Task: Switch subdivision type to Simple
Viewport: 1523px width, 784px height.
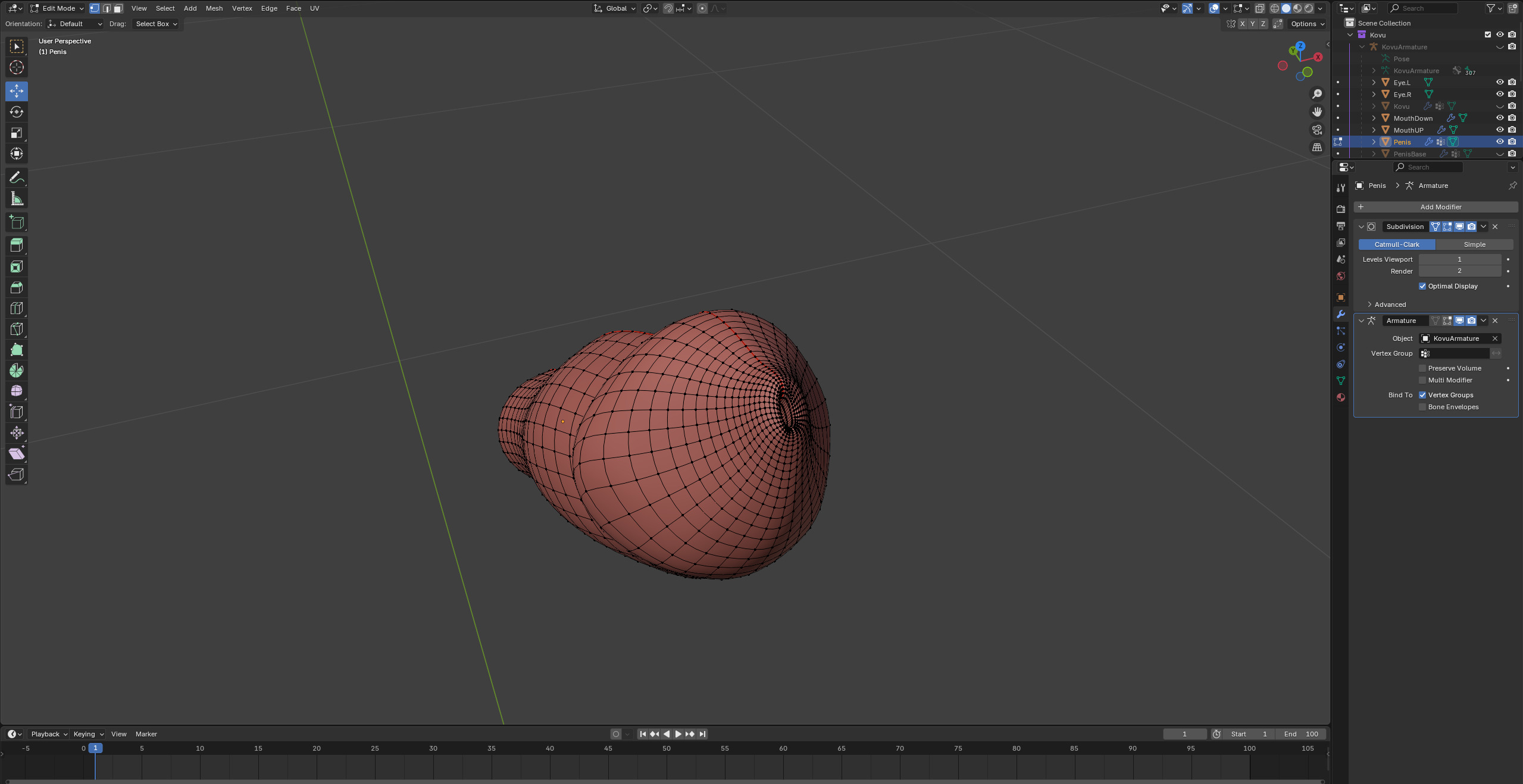Action: click(x=1474, y=244)
